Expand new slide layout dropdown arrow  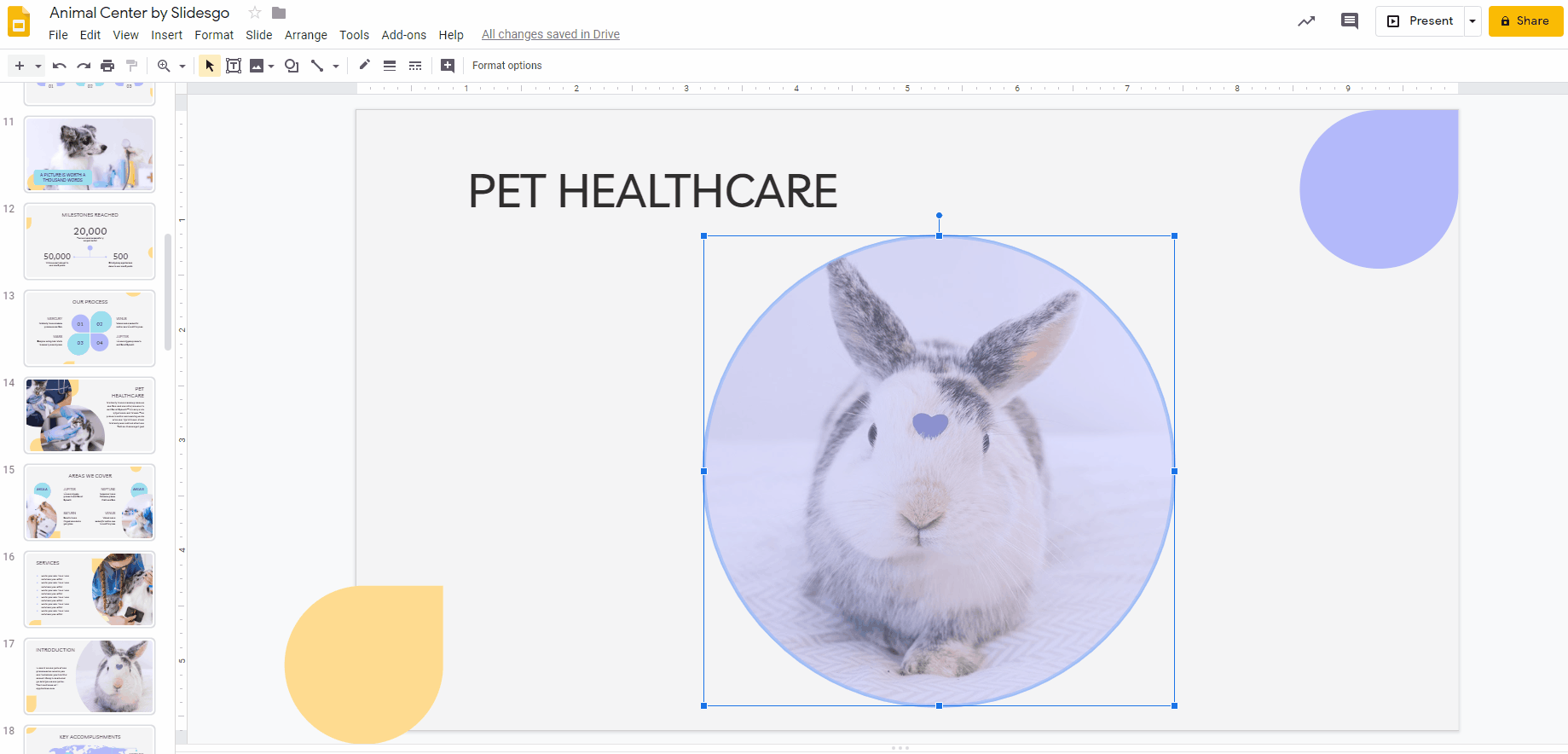click(x=38, y=66)
